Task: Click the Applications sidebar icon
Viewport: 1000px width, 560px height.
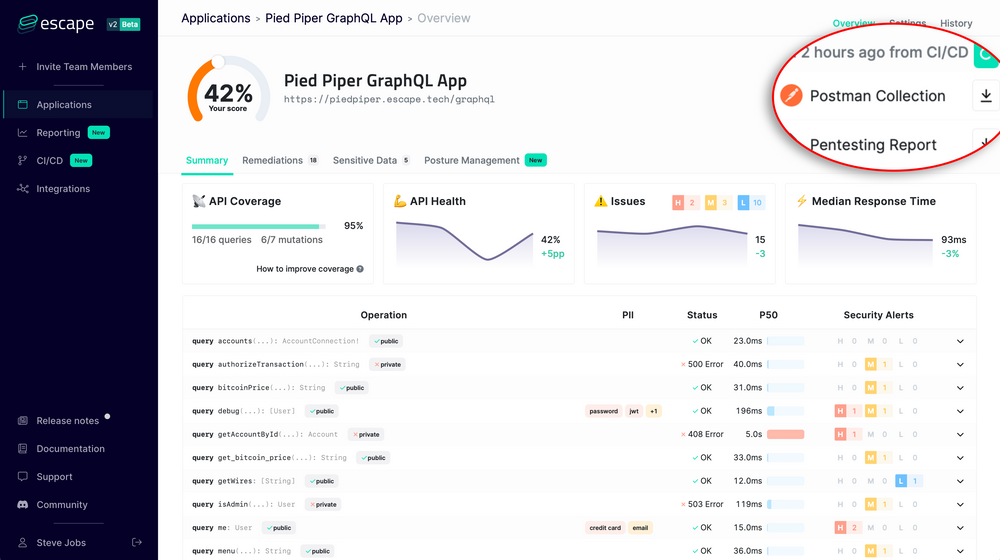Action: pyautogui.click(x=22, y=105)
